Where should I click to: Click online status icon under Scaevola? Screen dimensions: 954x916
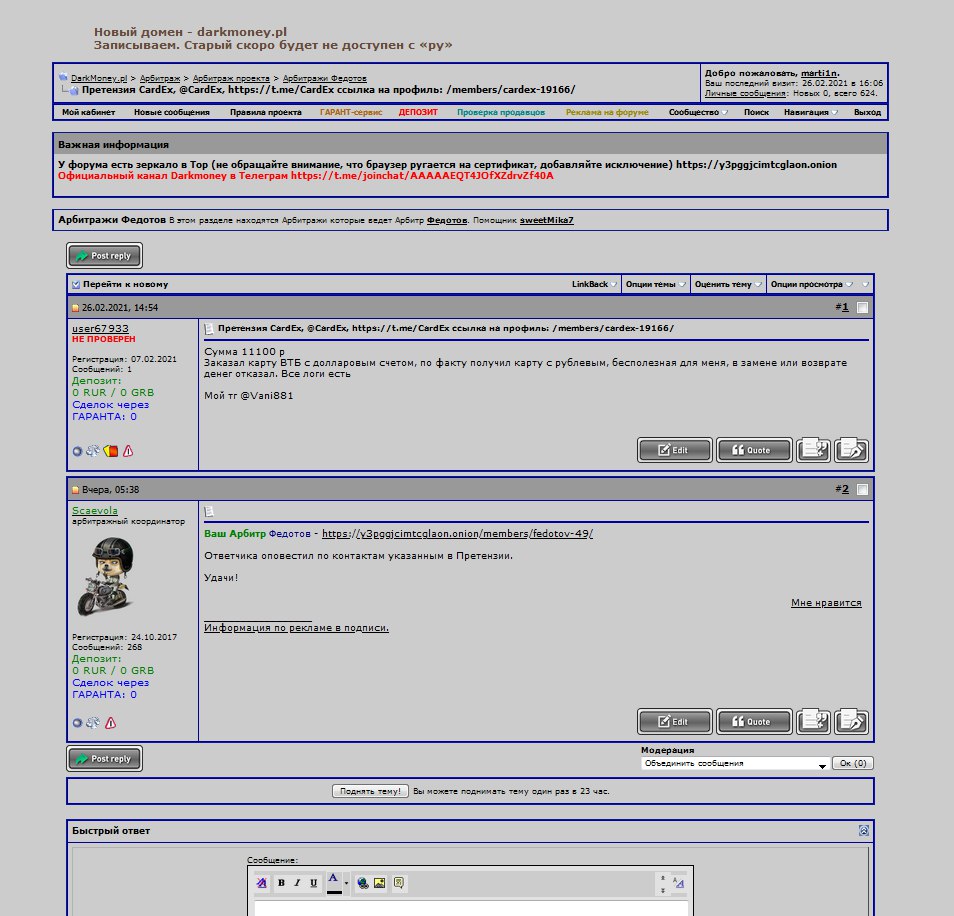click(77, 723)
